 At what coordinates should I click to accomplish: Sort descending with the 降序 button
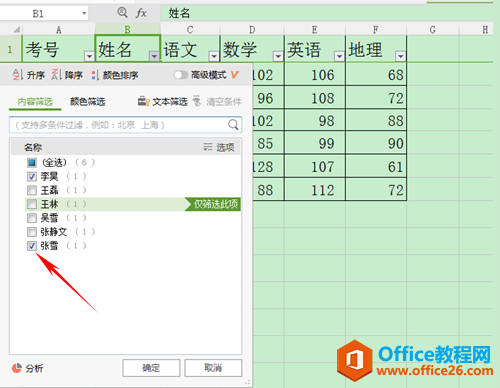coord(67,75)
